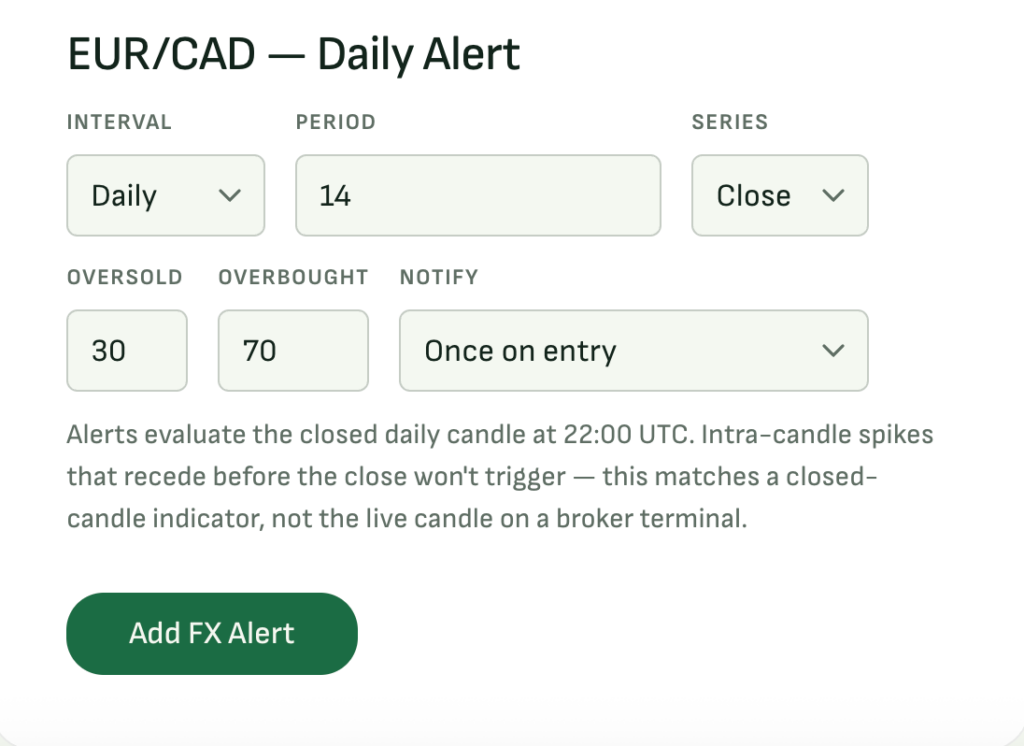Click the SERIES field label

(x=730, y=122)
